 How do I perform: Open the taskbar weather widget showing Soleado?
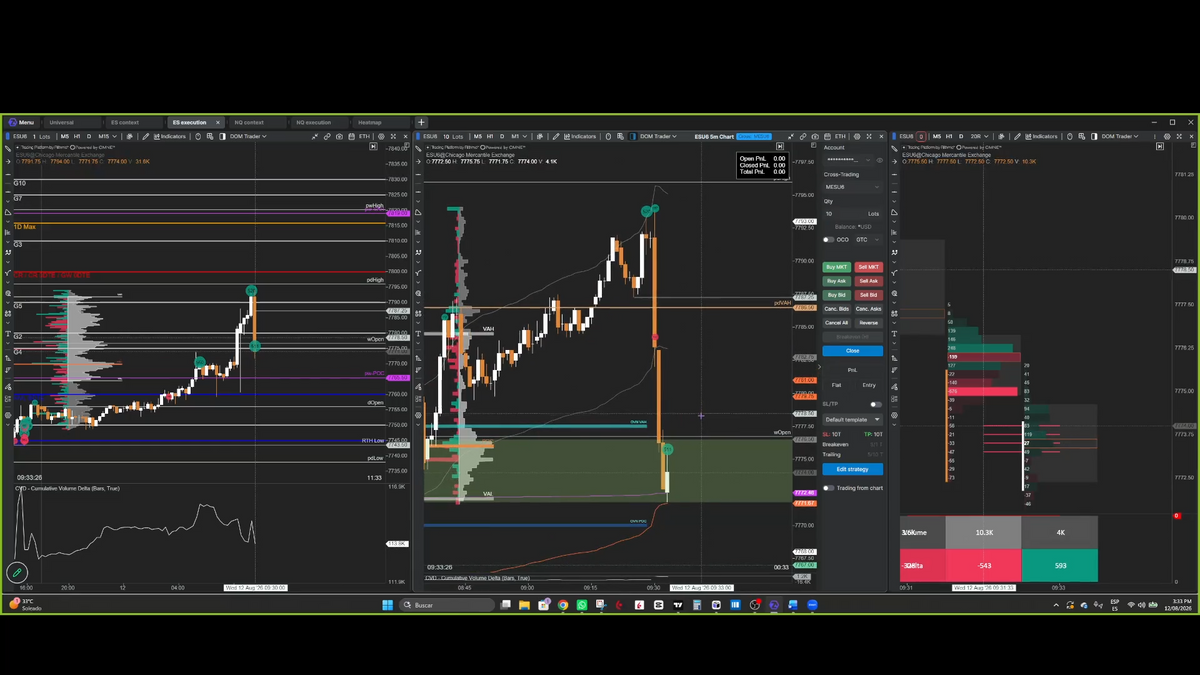(26, 605)
